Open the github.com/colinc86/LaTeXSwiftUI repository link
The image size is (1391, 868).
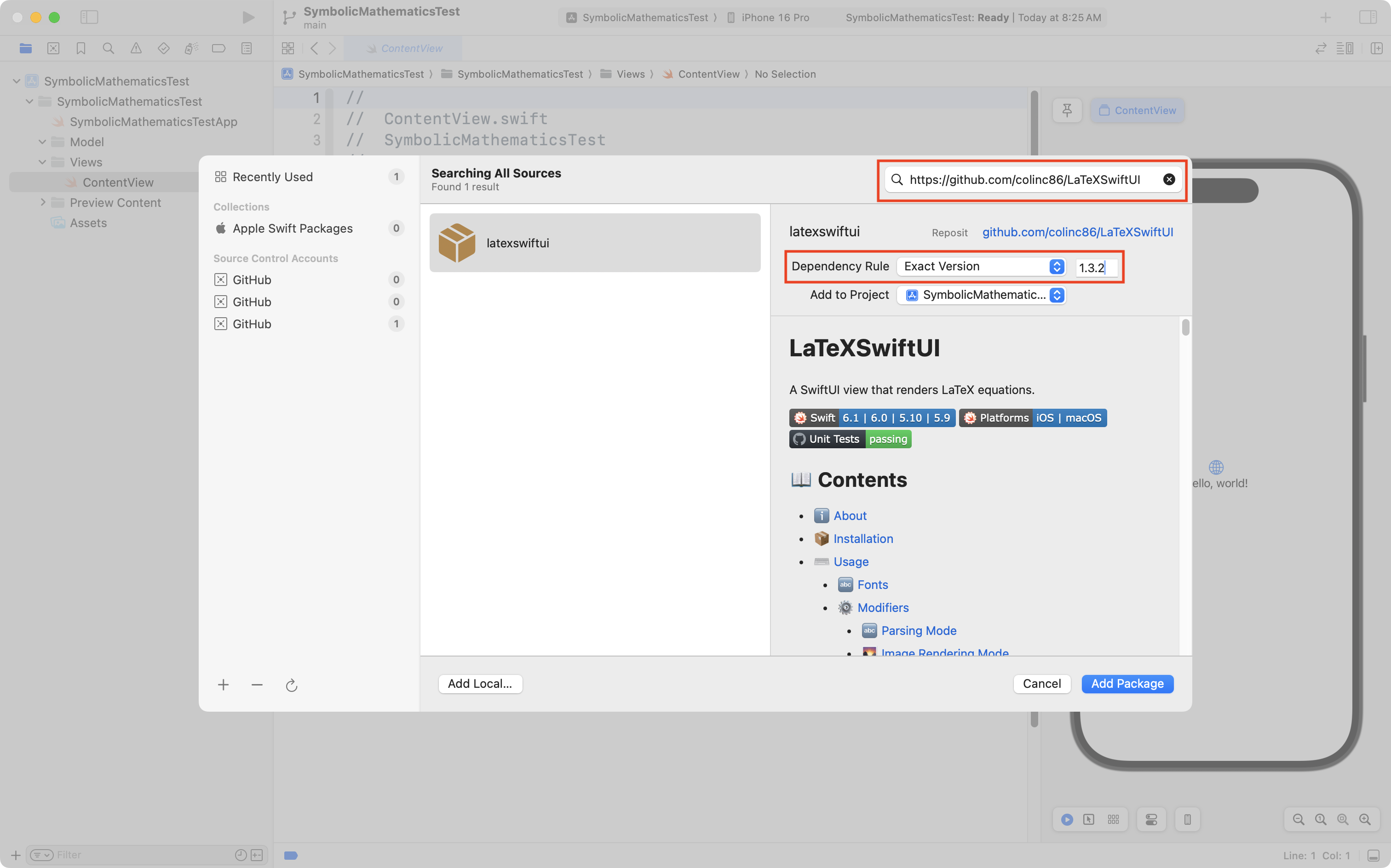pos(1077,232)
